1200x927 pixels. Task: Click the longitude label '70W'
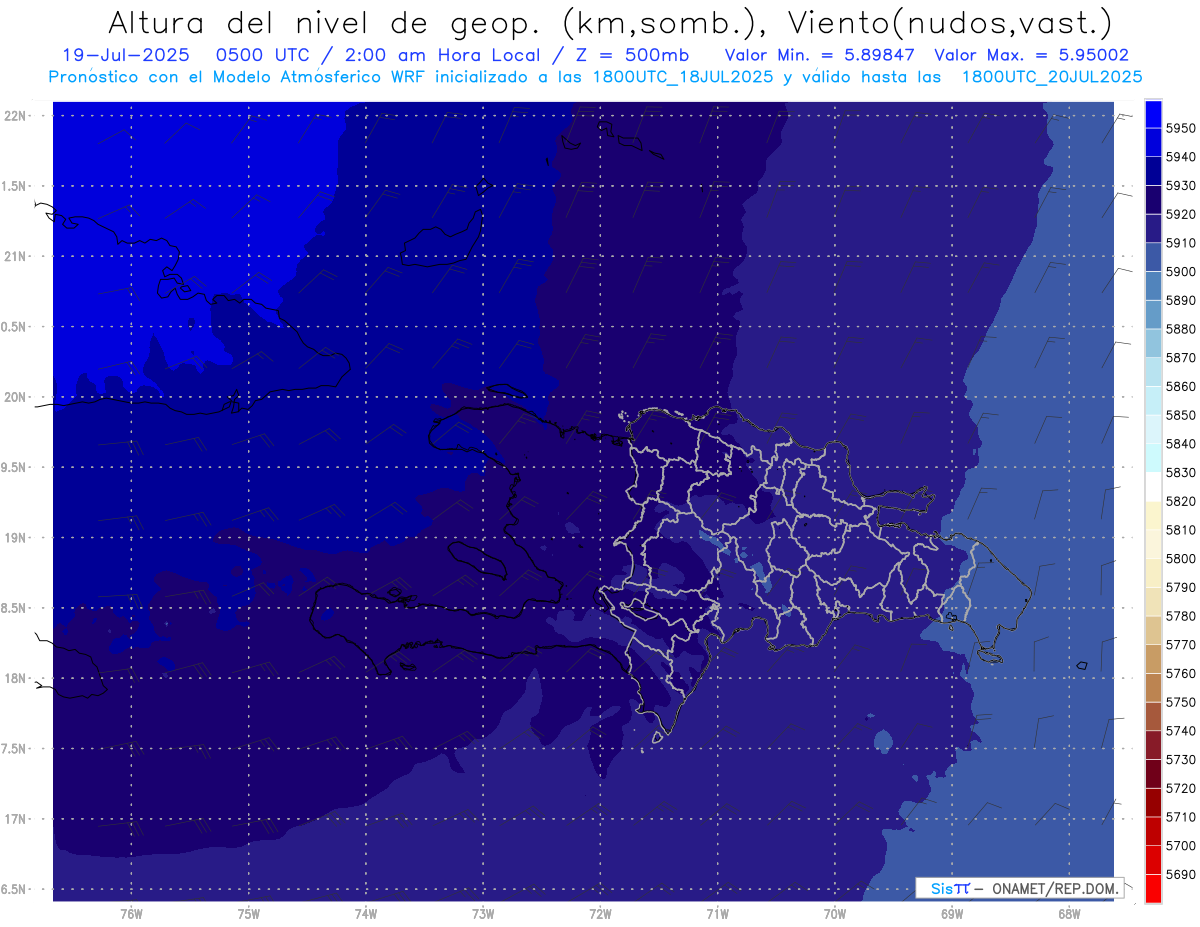(x=835, y=913)
